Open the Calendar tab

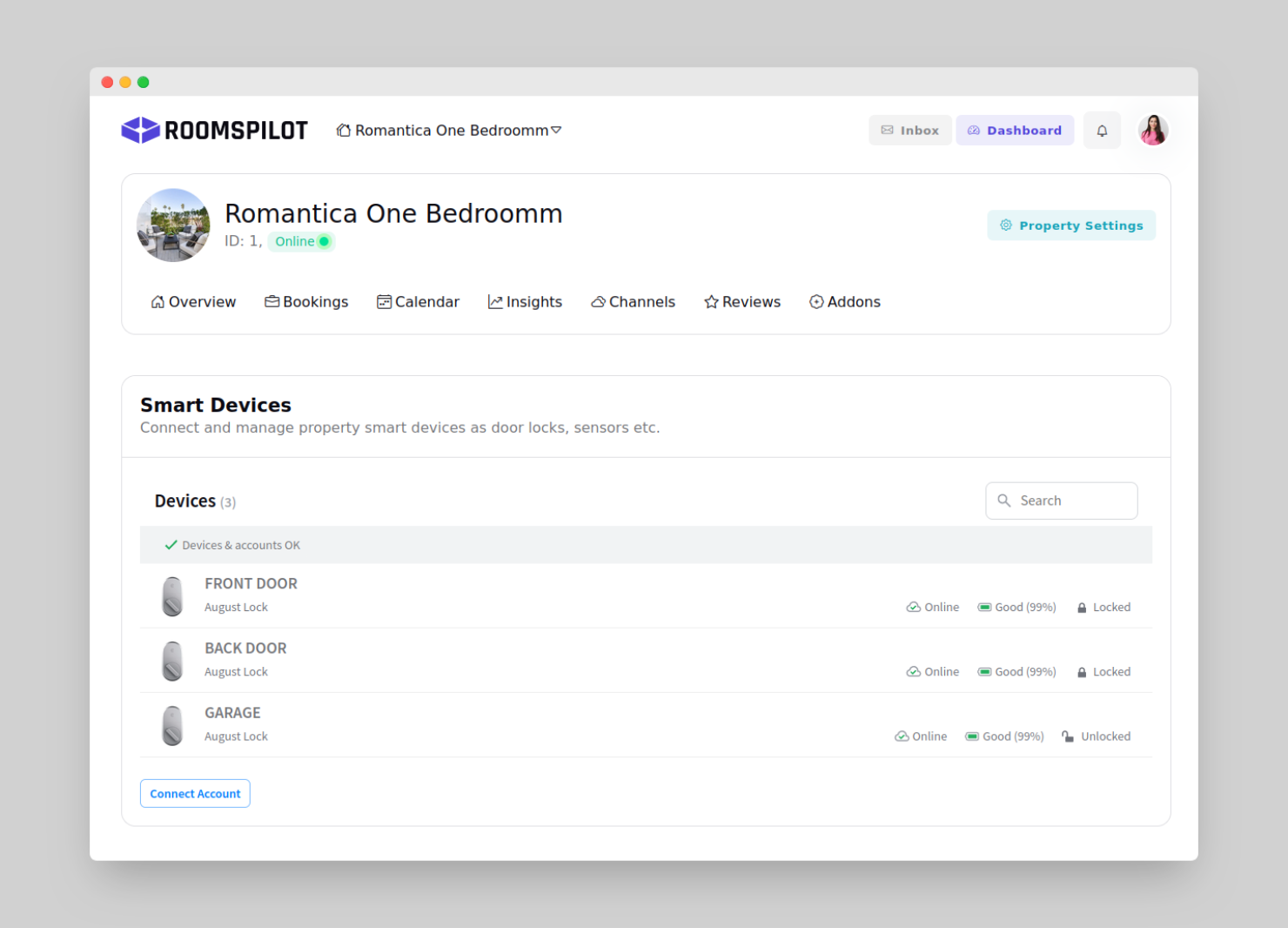click(418, 302)
